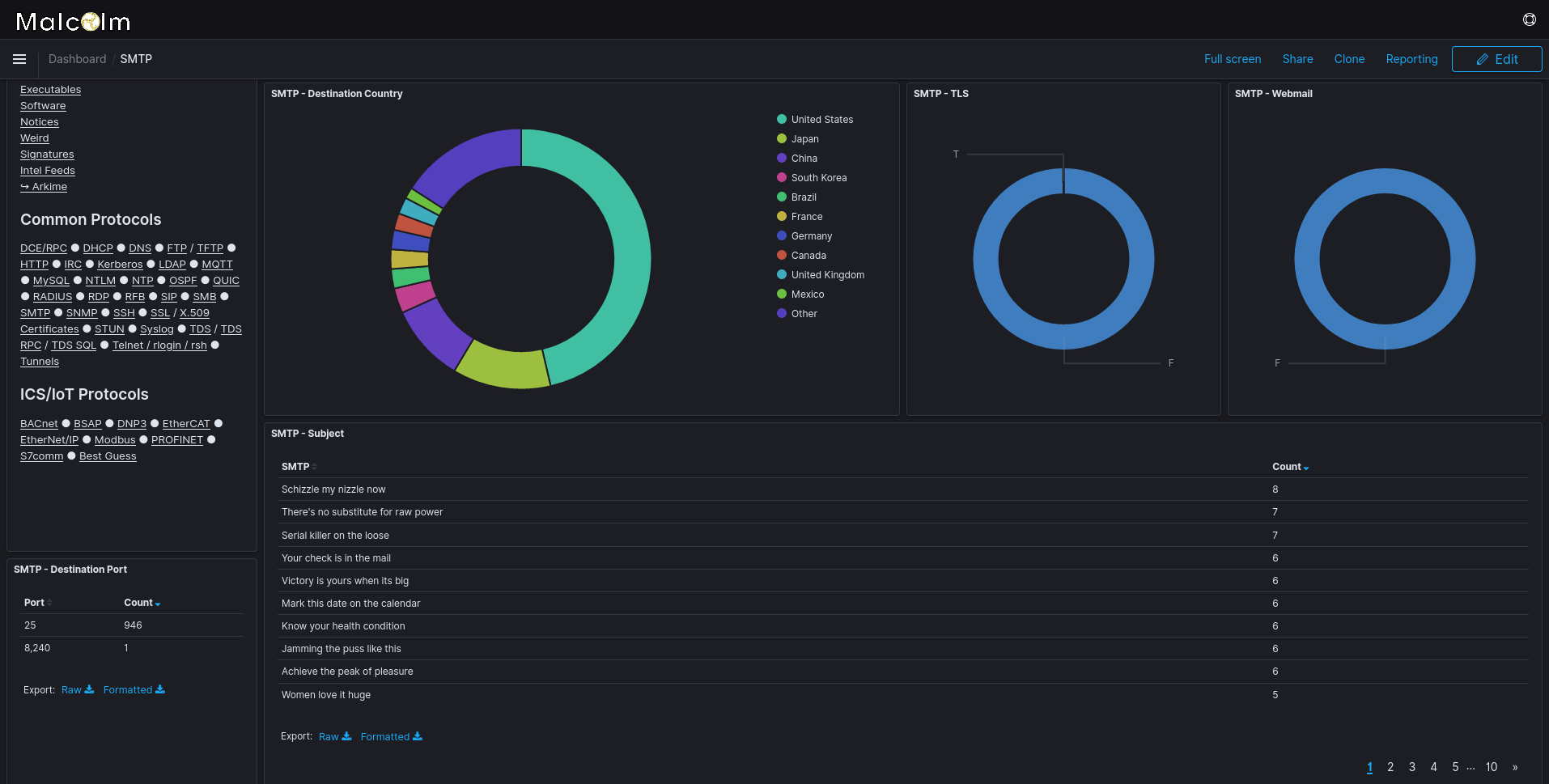Toggle Other series in Destination Country legend
The image size is (1549, 784).
coord(804,313)
